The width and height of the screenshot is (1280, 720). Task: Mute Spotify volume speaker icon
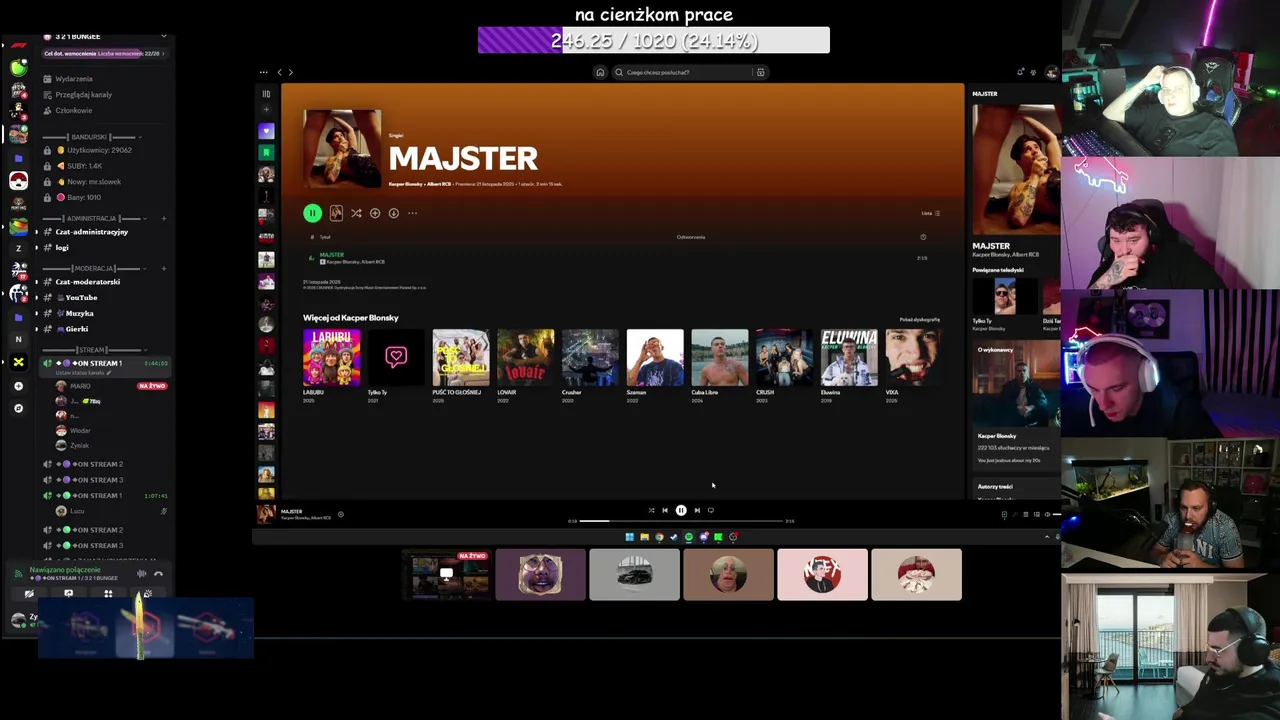pos(1047,514)
